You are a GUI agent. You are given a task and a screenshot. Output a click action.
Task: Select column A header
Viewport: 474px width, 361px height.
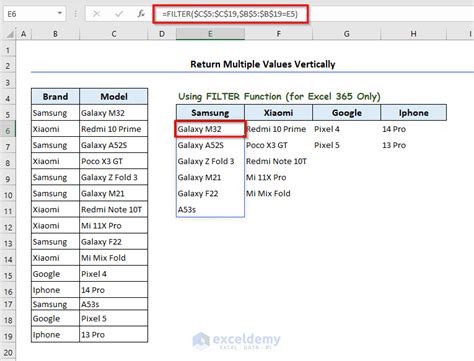(x=23, y=34)
